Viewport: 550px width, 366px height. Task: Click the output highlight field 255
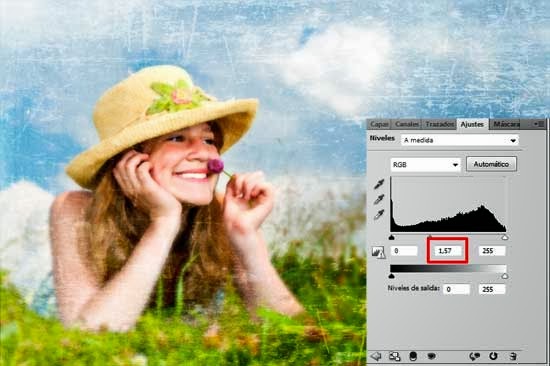492,290
